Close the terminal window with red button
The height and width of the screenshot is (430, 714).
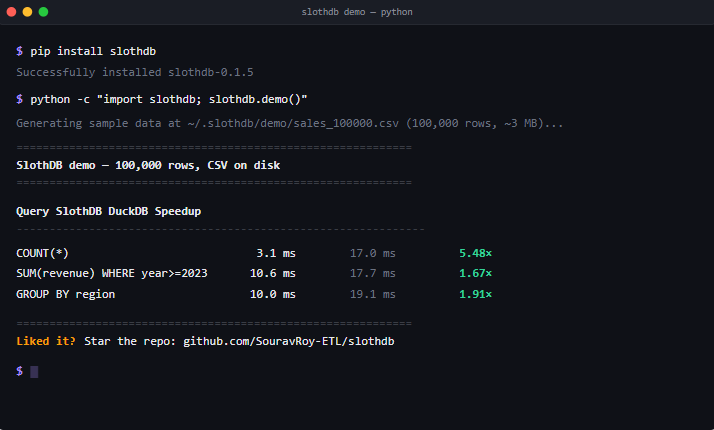tap(11, 12)
